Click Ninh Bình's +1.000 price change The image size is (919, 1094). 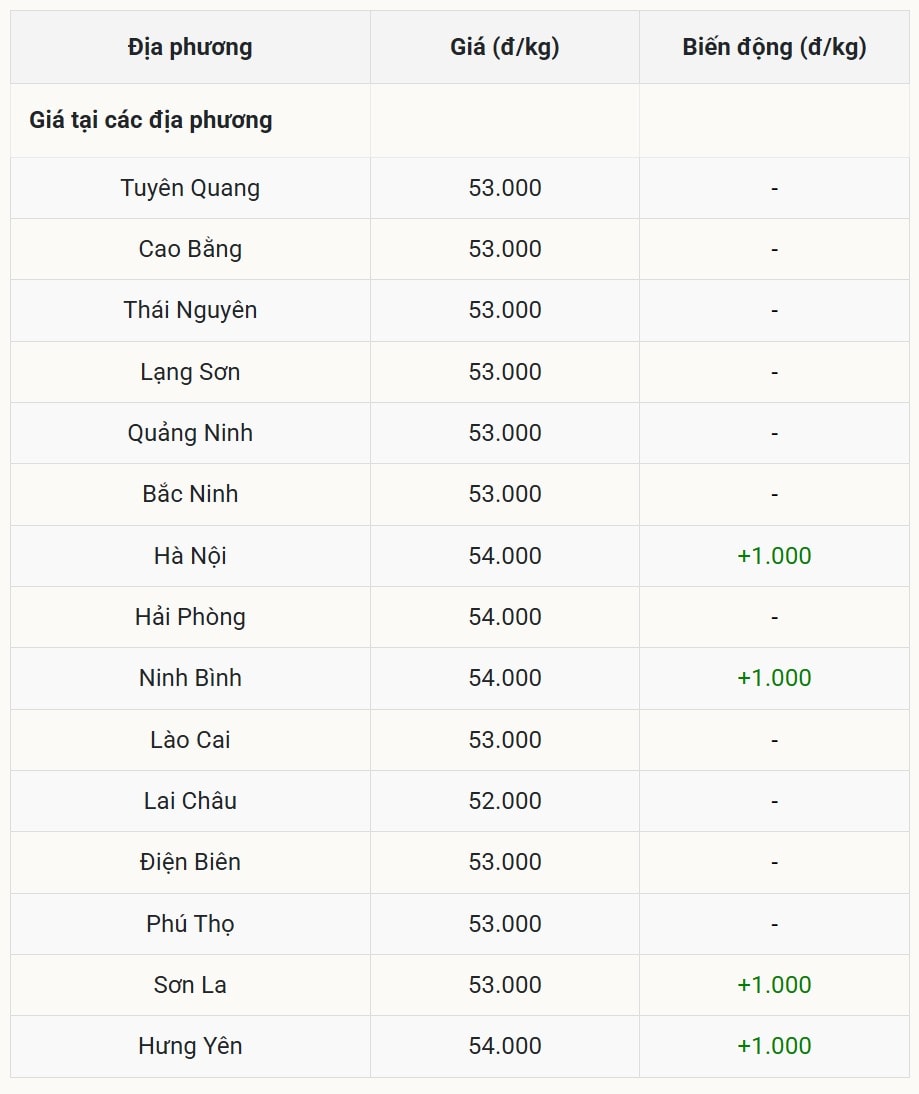click(774, 678)
